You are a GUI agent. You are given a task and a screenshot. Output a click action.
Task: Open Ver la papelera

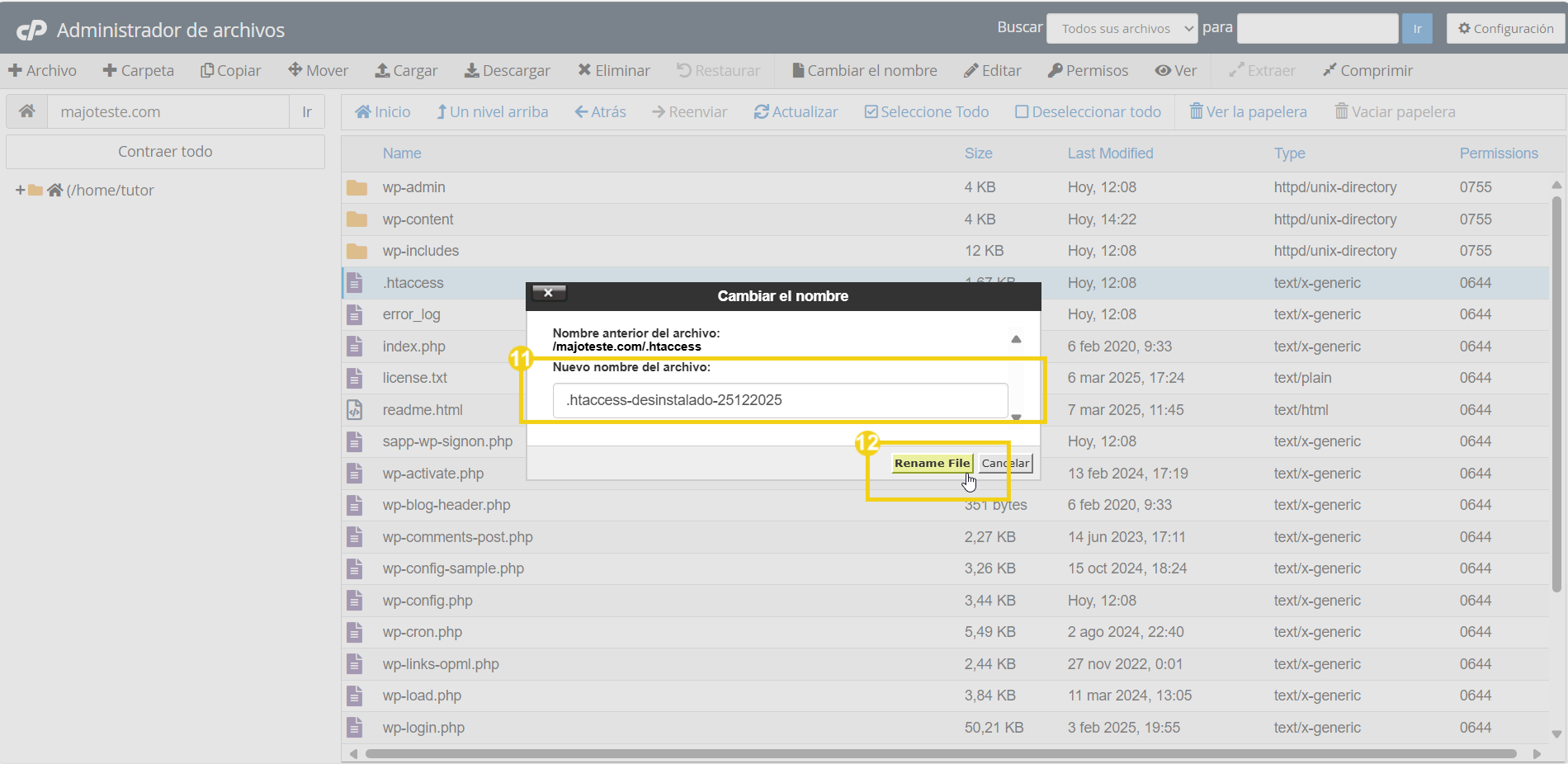1248,111
